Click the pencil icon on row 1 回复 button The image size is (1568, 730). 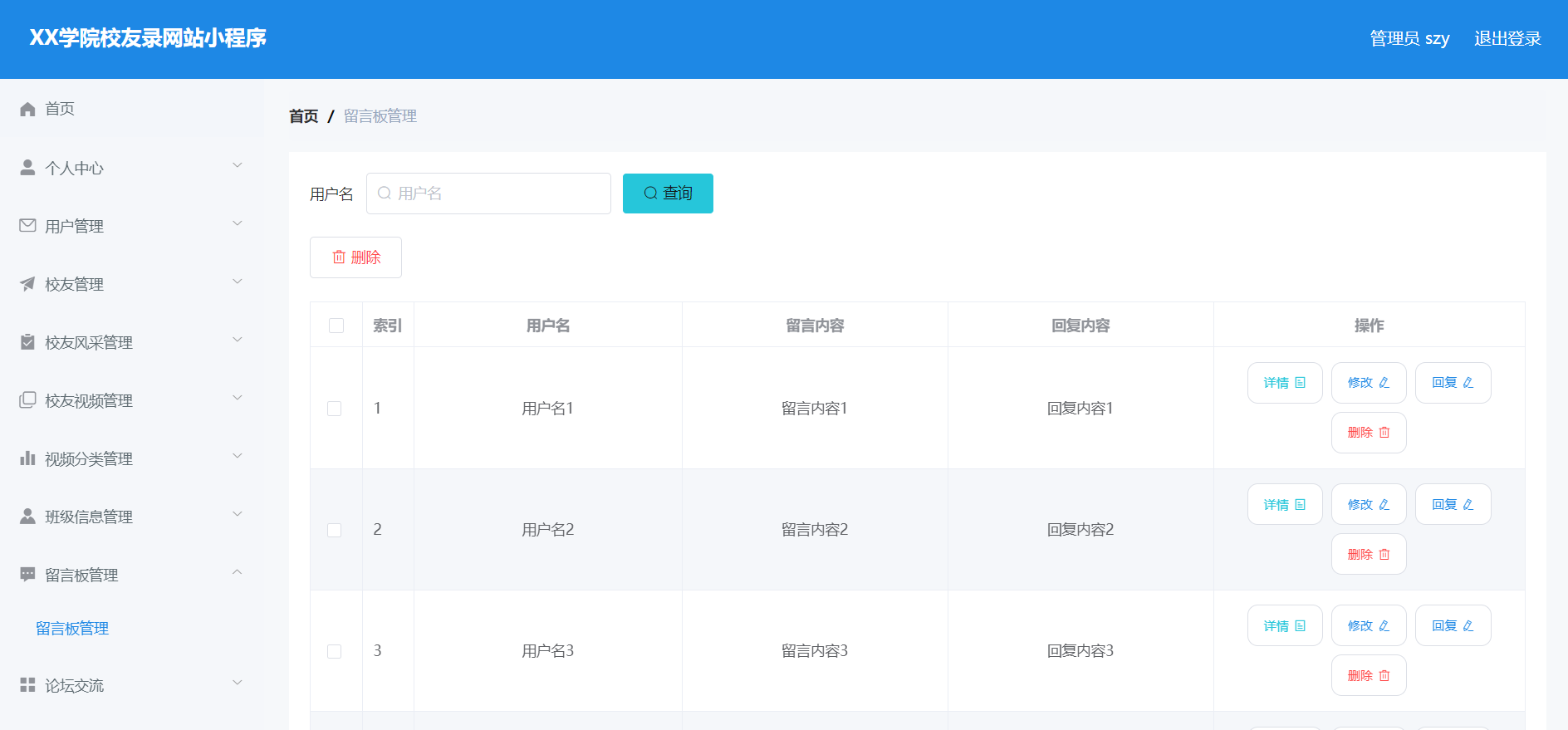(1468, 383)
